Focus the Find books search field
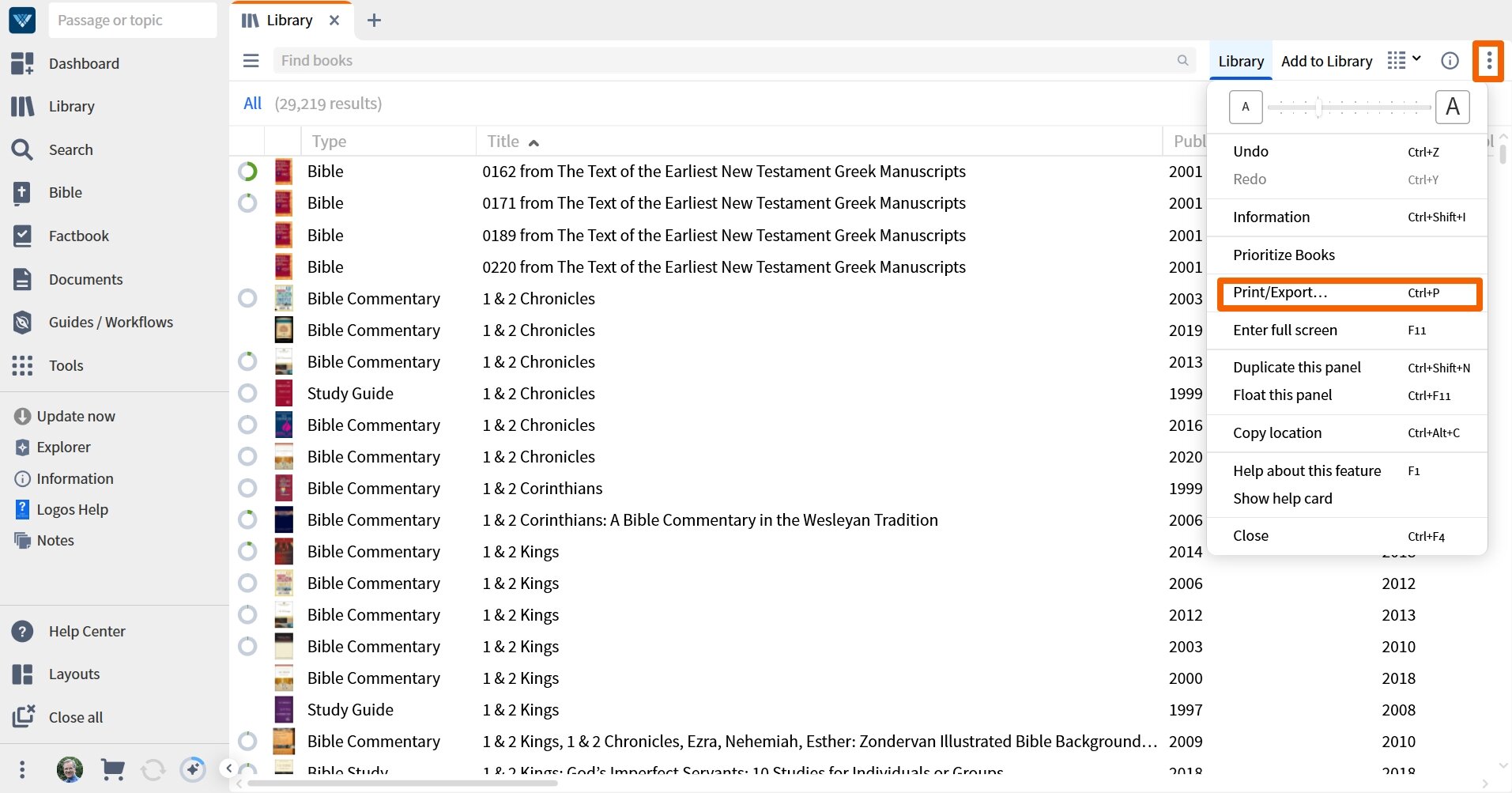 (733, 60)
